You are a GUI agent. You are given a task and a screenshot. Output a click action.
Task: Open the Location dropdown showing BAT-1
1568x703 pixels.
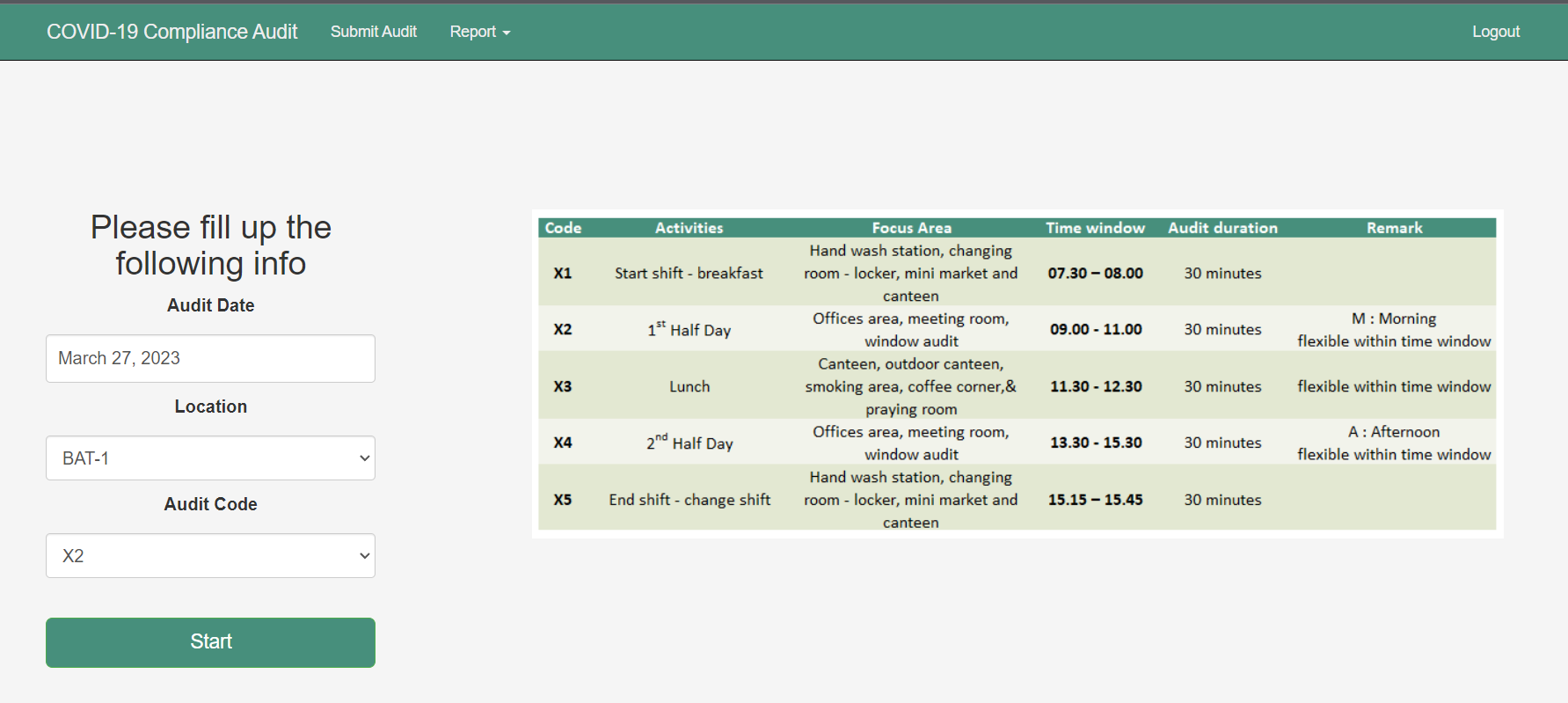210,458
